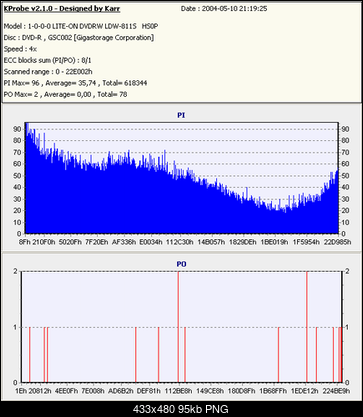Image resolution: width=363 pixels, height=417 pixels.
Task: Click PO axis label 7E008h
Action: (x=93, y=391)
